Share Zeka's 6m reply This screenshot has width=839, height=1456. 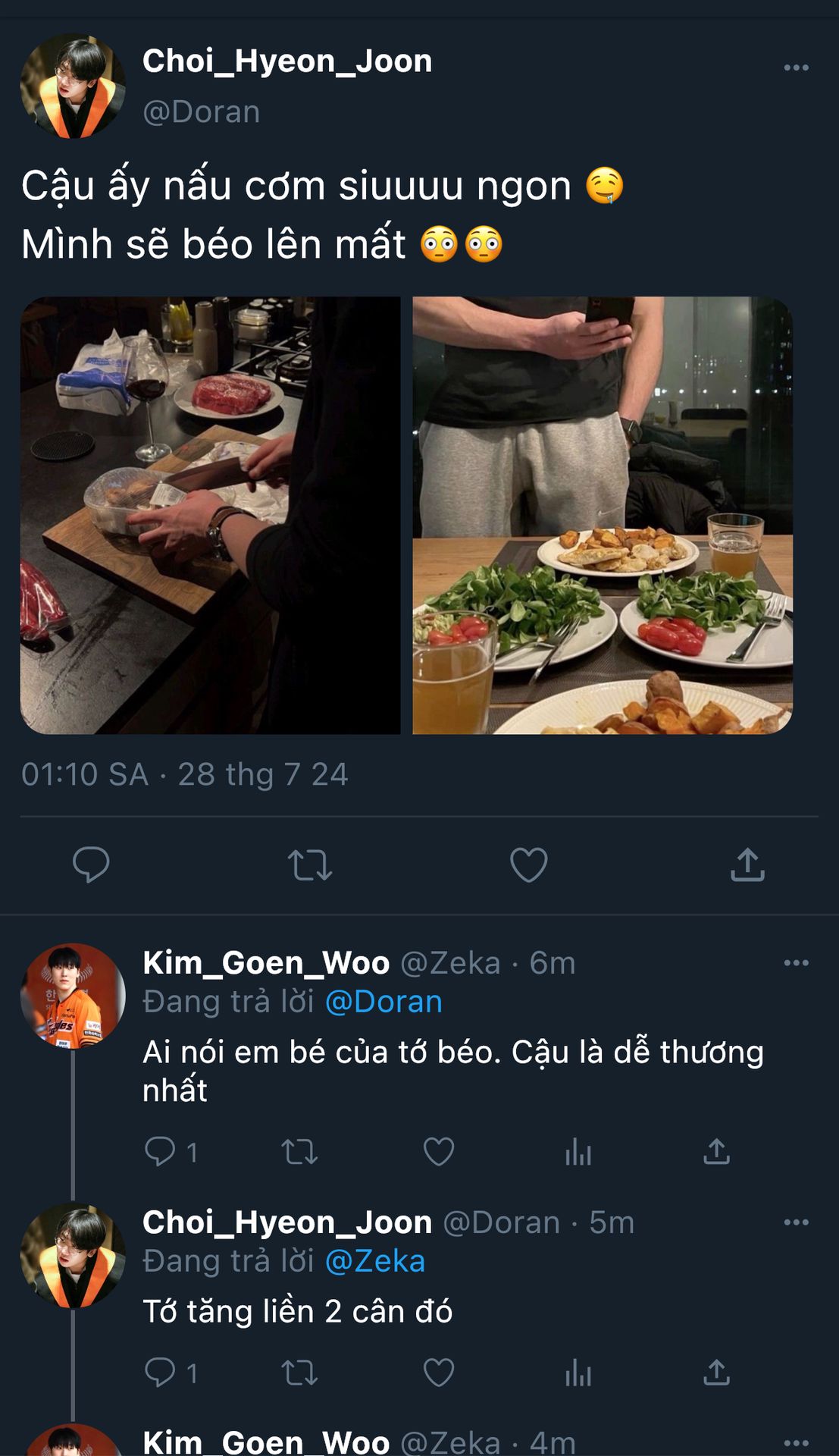[x=716, y=1152]
